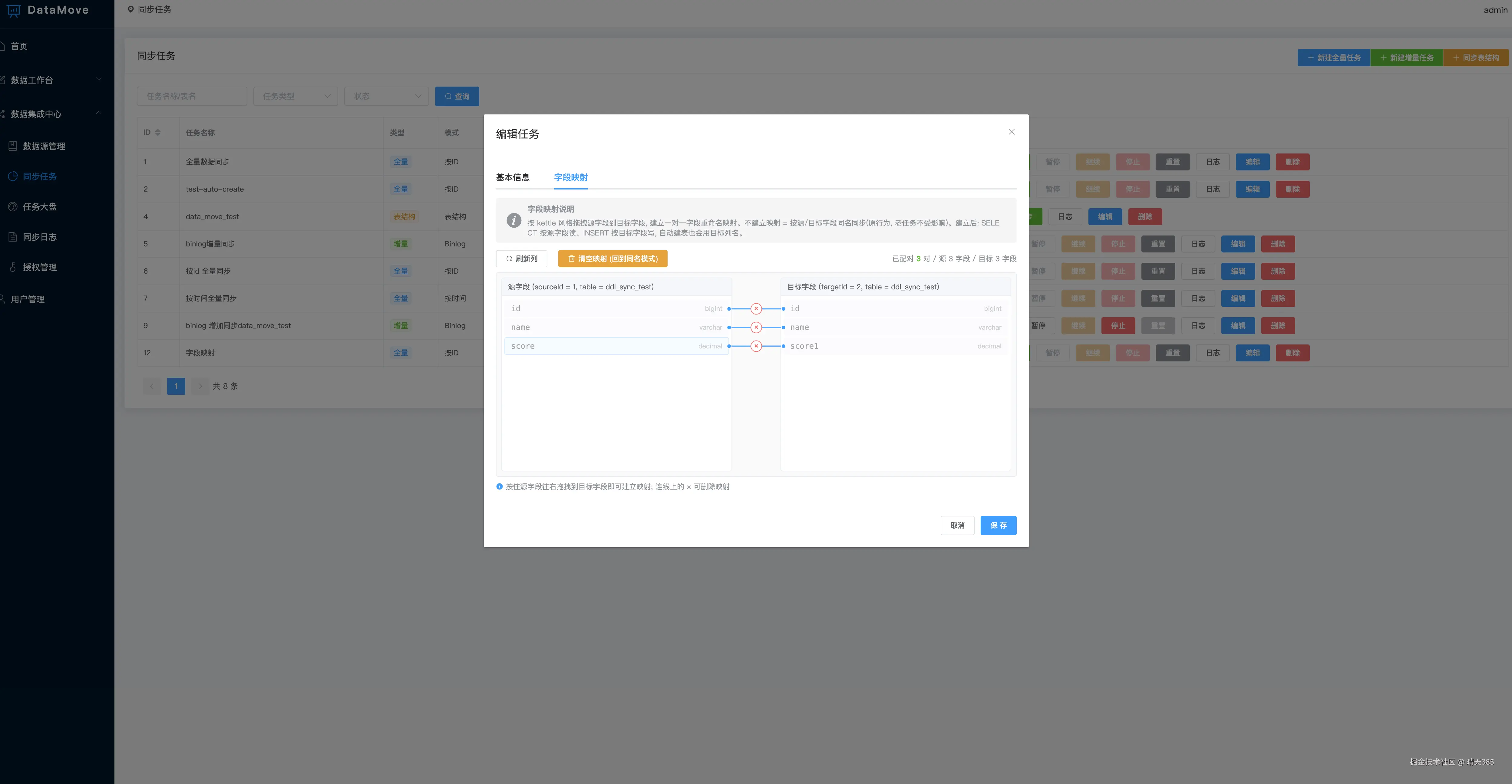Click the 查询 search button
Screen dimensions: 1512x784
point(457,96)
